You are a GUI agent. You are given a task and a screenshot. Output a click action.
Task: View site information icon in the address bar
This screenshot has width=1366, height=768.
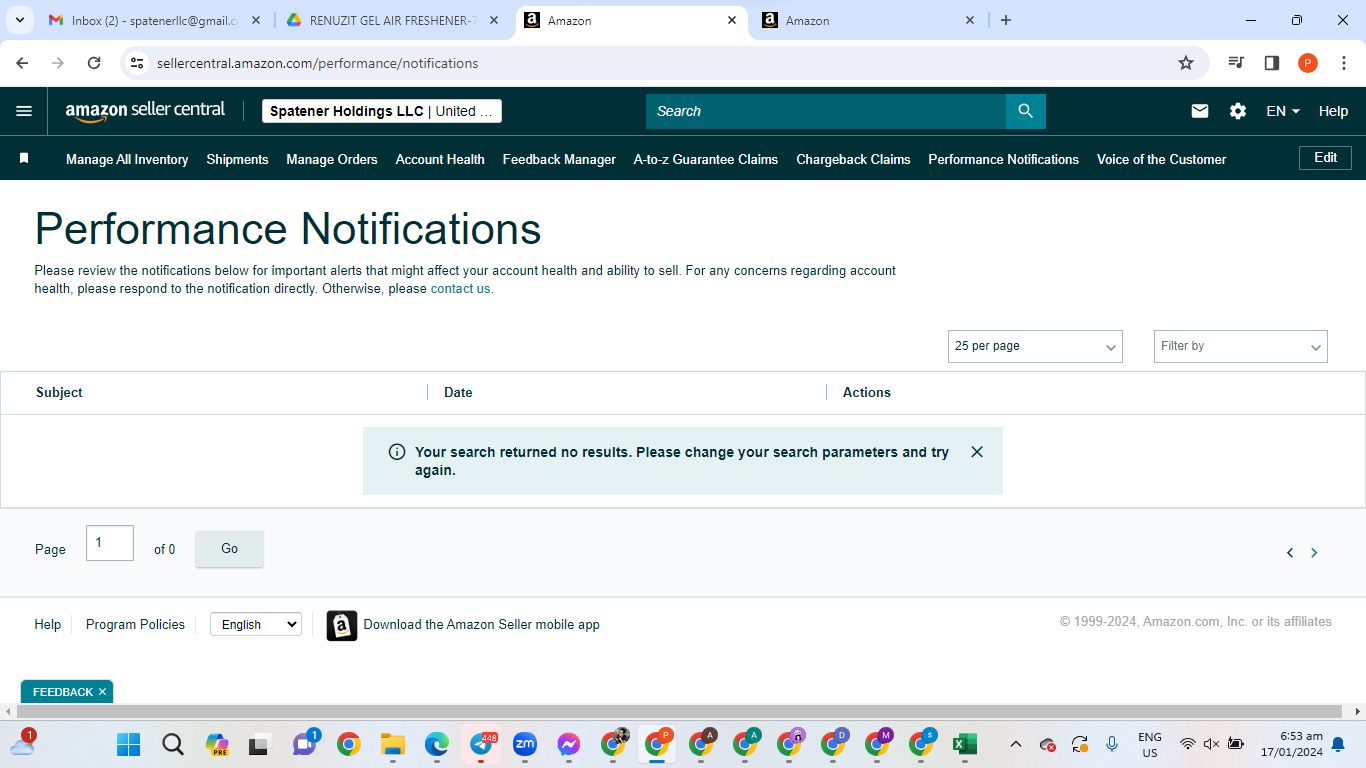[138, 63]
